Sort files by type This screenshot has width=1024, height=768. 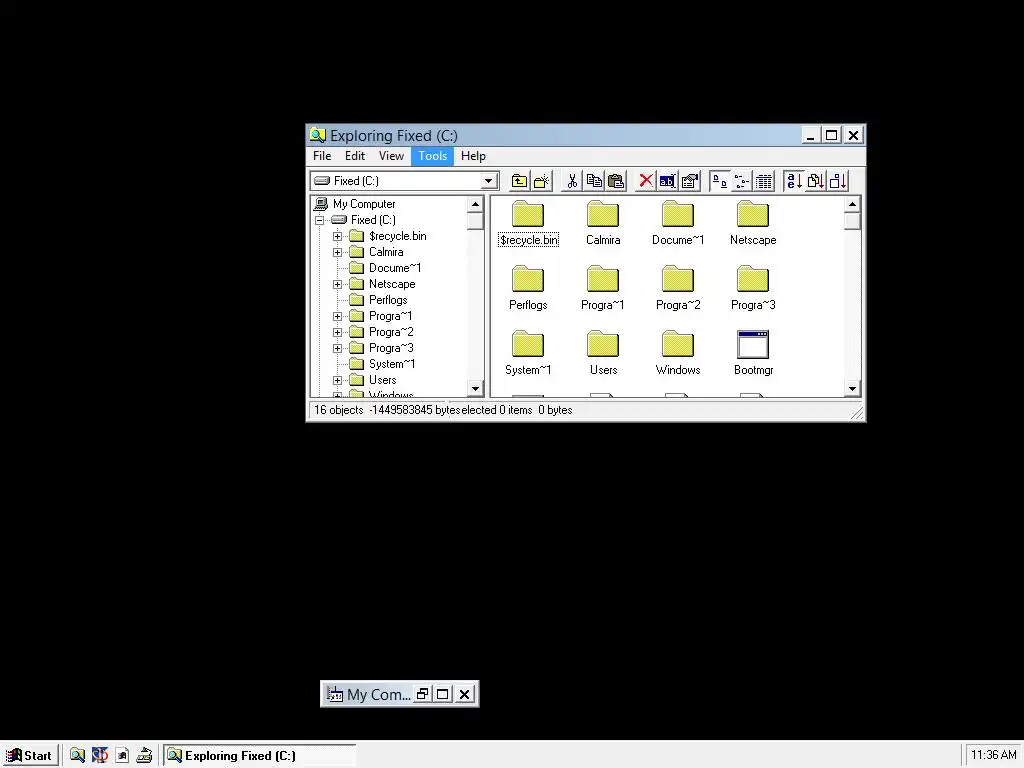815,181
